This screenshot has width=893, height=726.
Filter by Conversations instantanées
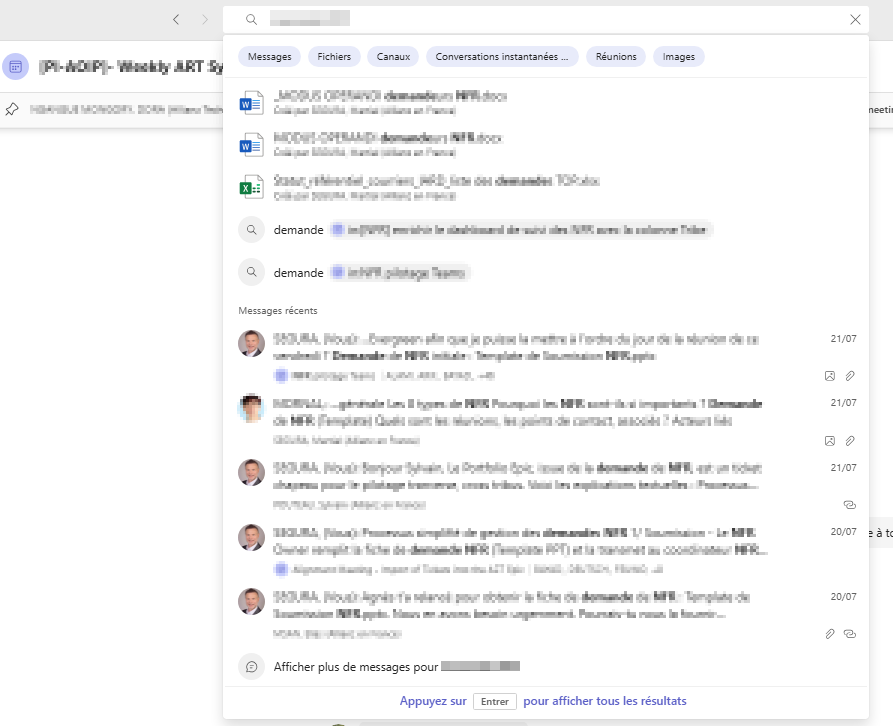point(502,56)
